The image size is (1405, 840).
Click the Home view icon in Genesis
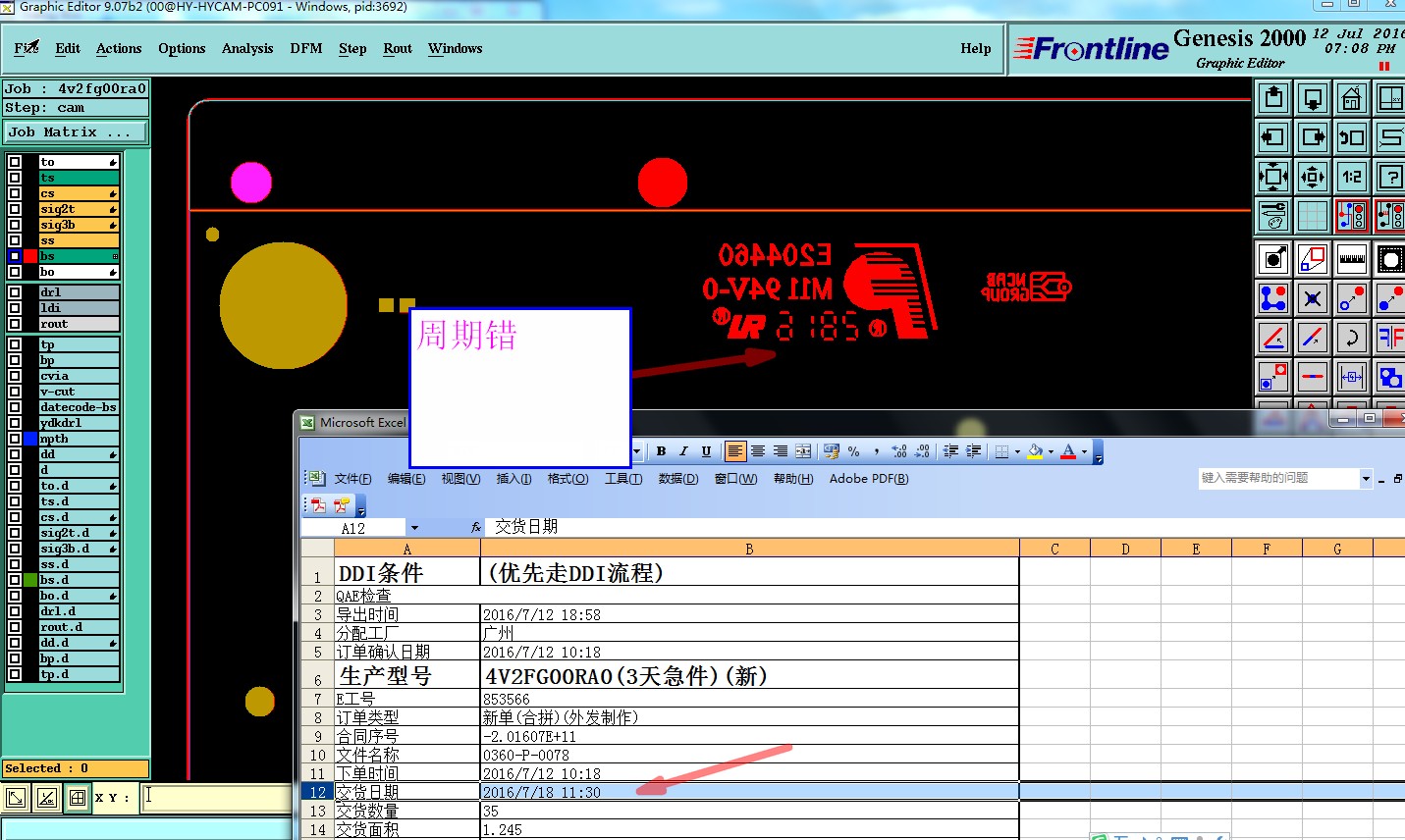click(1352, 98)
